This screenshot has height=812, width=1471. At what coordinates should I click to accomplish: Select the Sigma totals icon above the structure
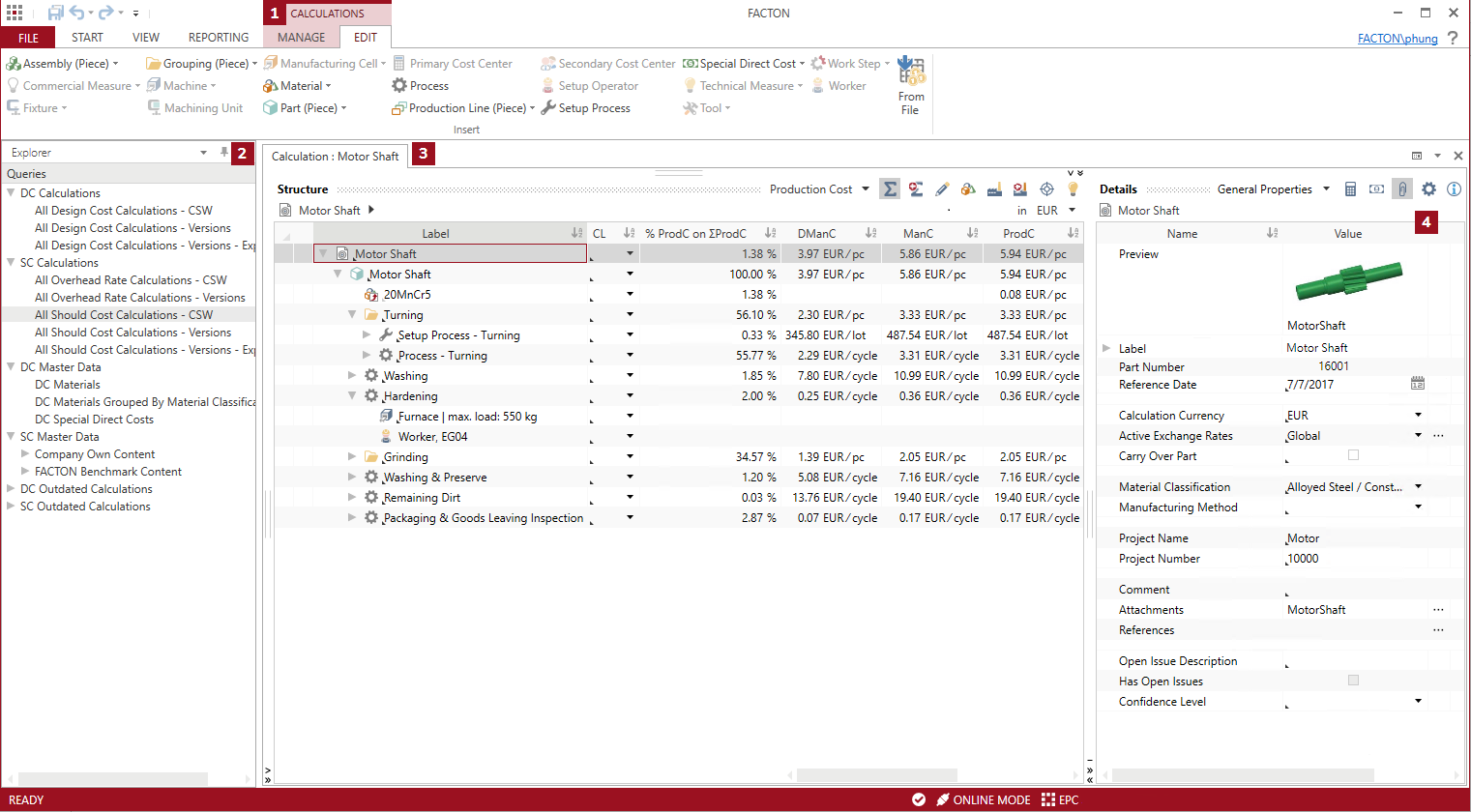890,188
